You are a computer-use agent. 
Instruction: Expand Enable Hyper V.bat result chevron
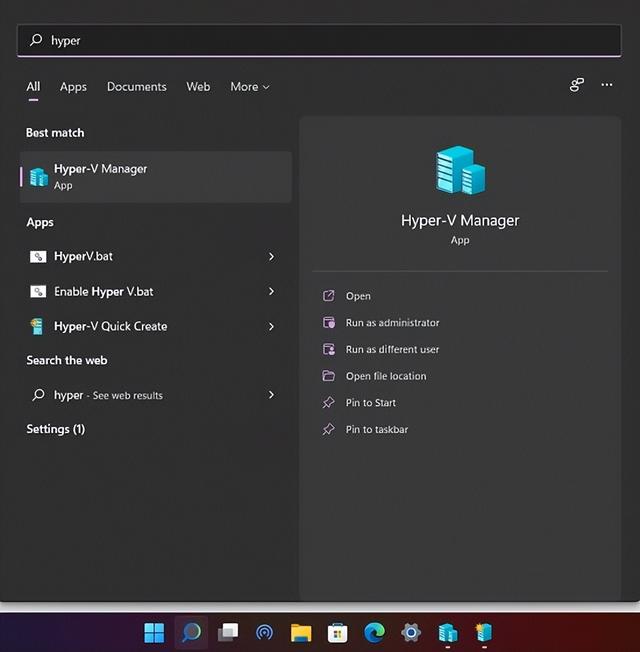271,291
